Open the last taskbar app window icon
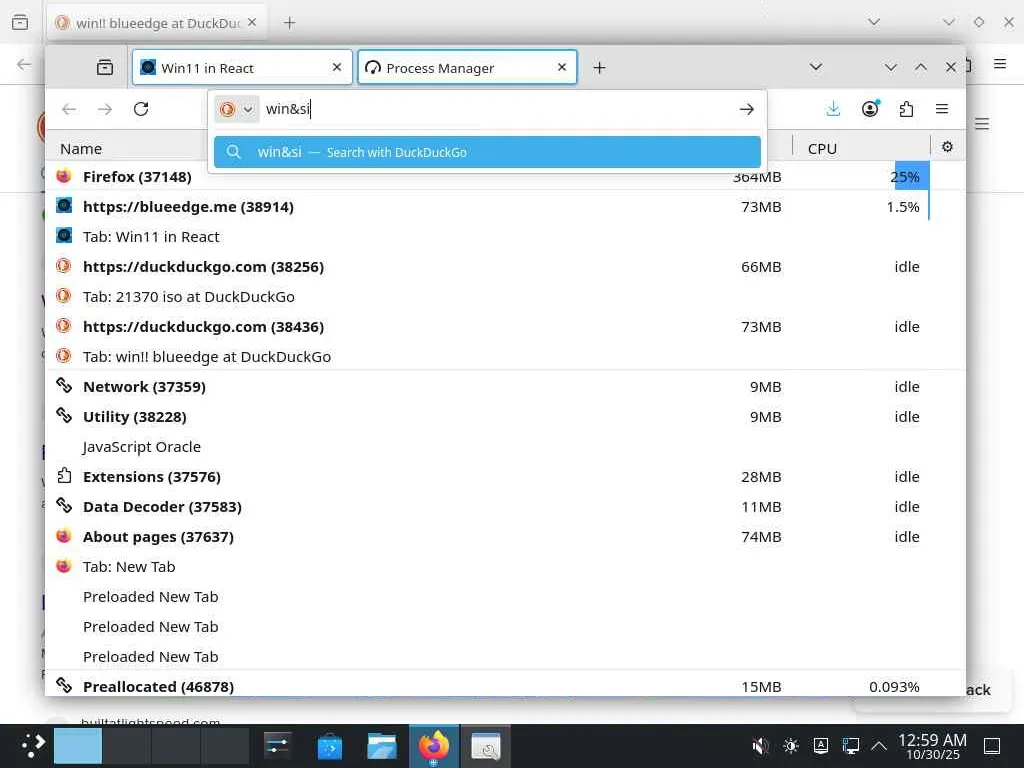1024x768 pixels. click(x=486, y=745)
